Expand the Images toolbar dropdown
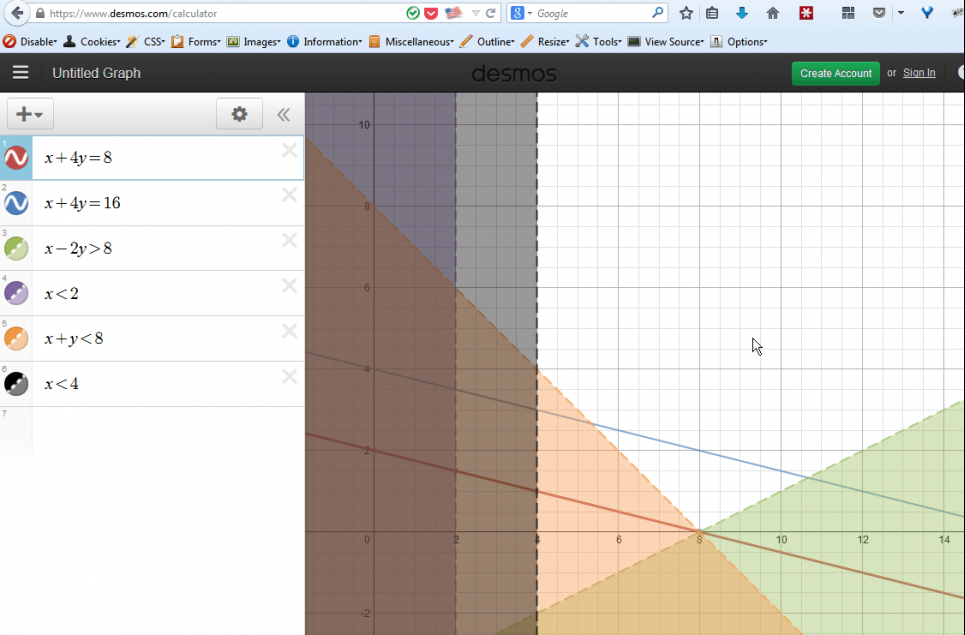Image resolution: width=965 pixels, height=635 pixels. [x=260, y=42]
